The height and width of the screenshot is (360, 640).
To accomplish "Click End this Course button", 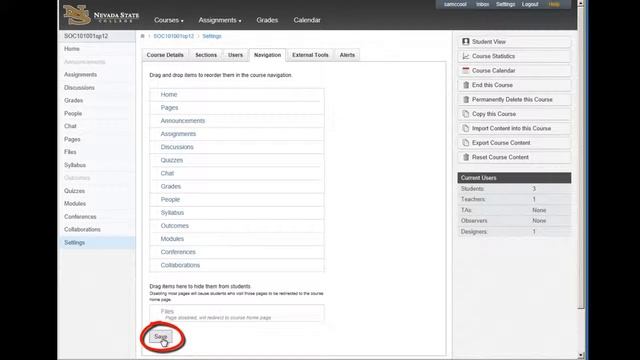I will (x=514, y=85).
